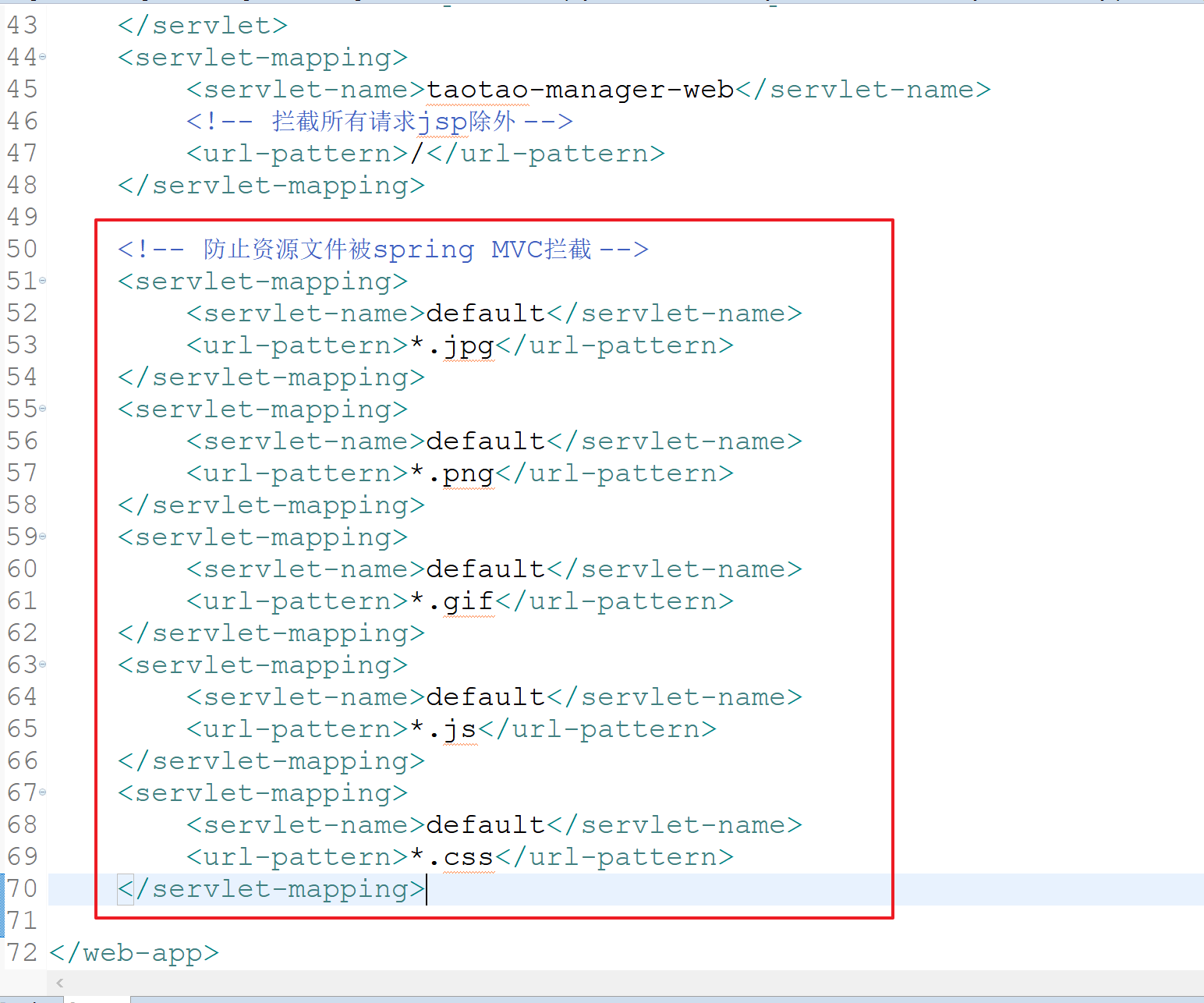Click the *.png url-pattern value

[x=452, y=473]
